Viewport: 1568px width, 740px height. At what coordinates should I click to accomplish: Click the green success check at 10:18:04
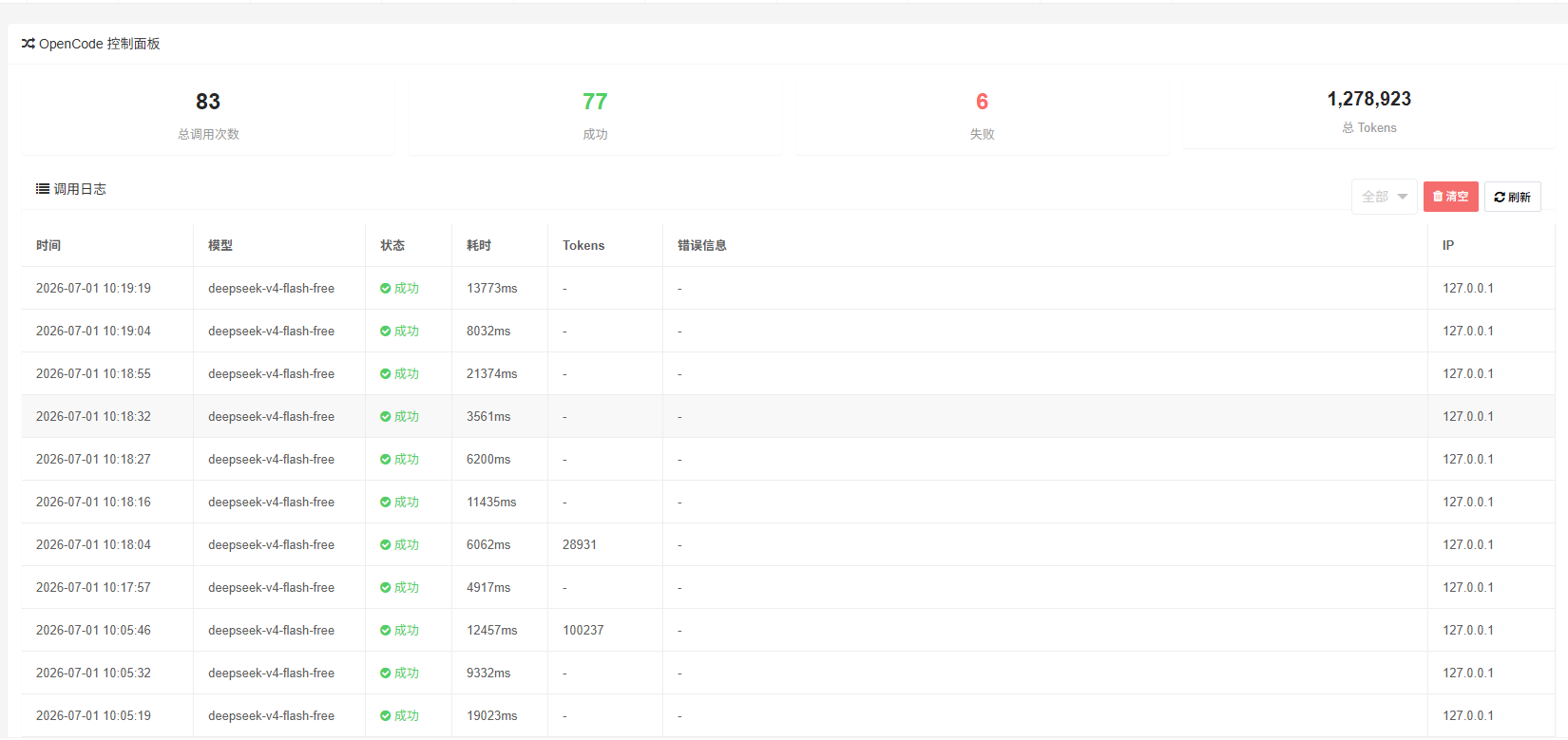click(386, 545)
